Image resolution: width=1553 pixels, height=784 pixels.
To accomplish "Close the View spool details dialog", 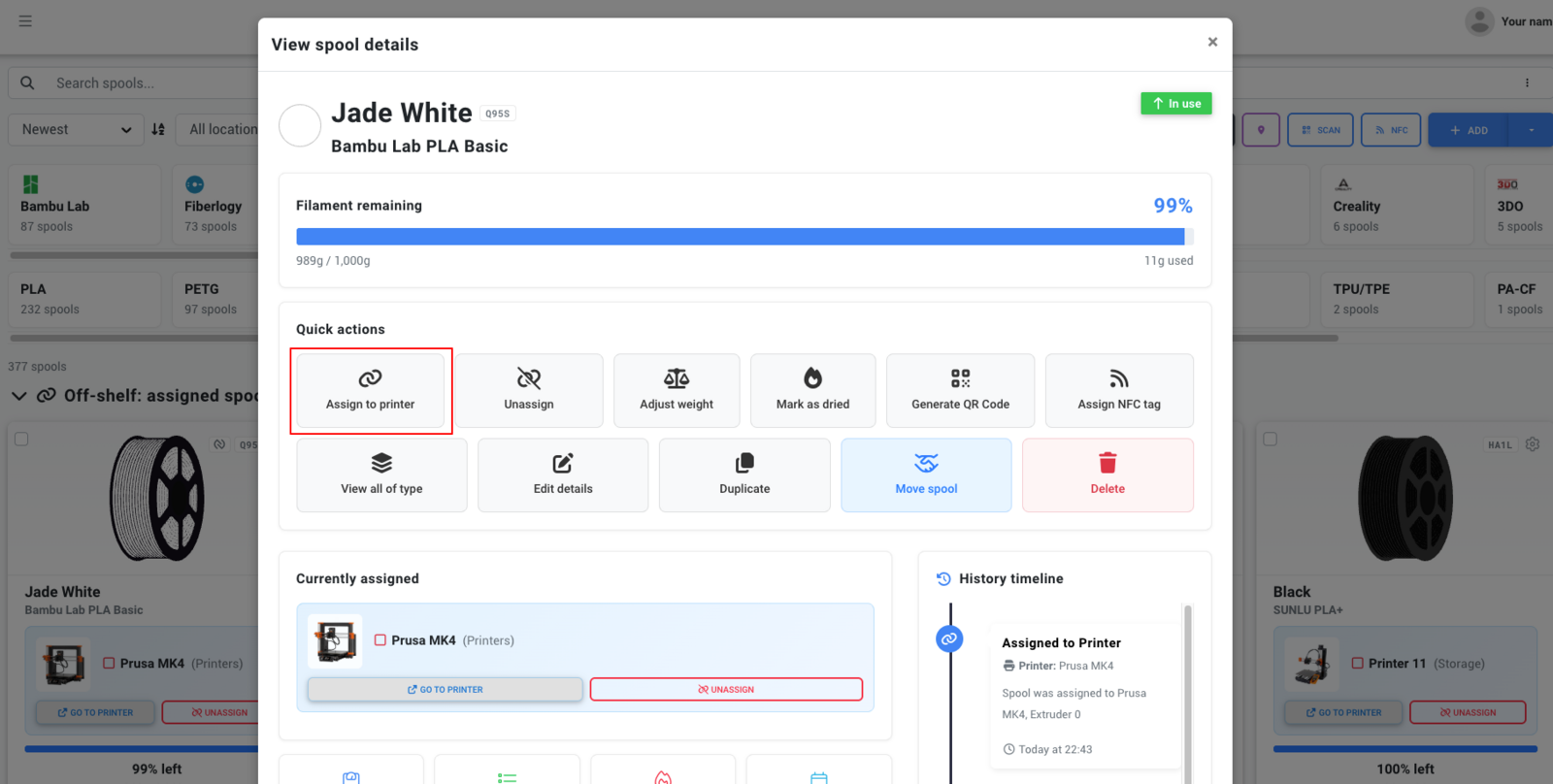I will 1212,42.
